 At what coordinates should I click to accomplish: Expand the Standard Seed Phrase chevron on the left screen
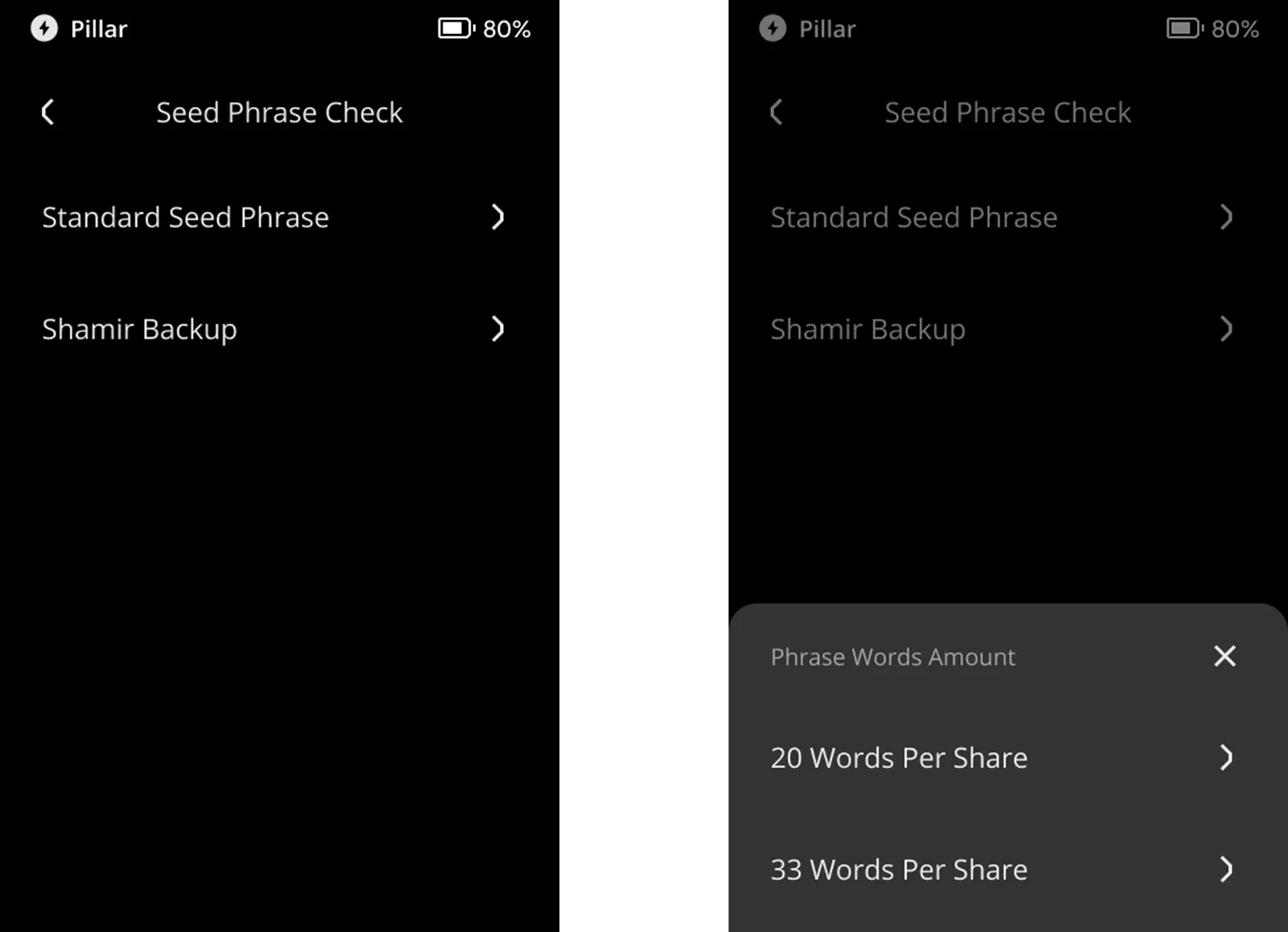pyautogui.click(x=497, y=217)
